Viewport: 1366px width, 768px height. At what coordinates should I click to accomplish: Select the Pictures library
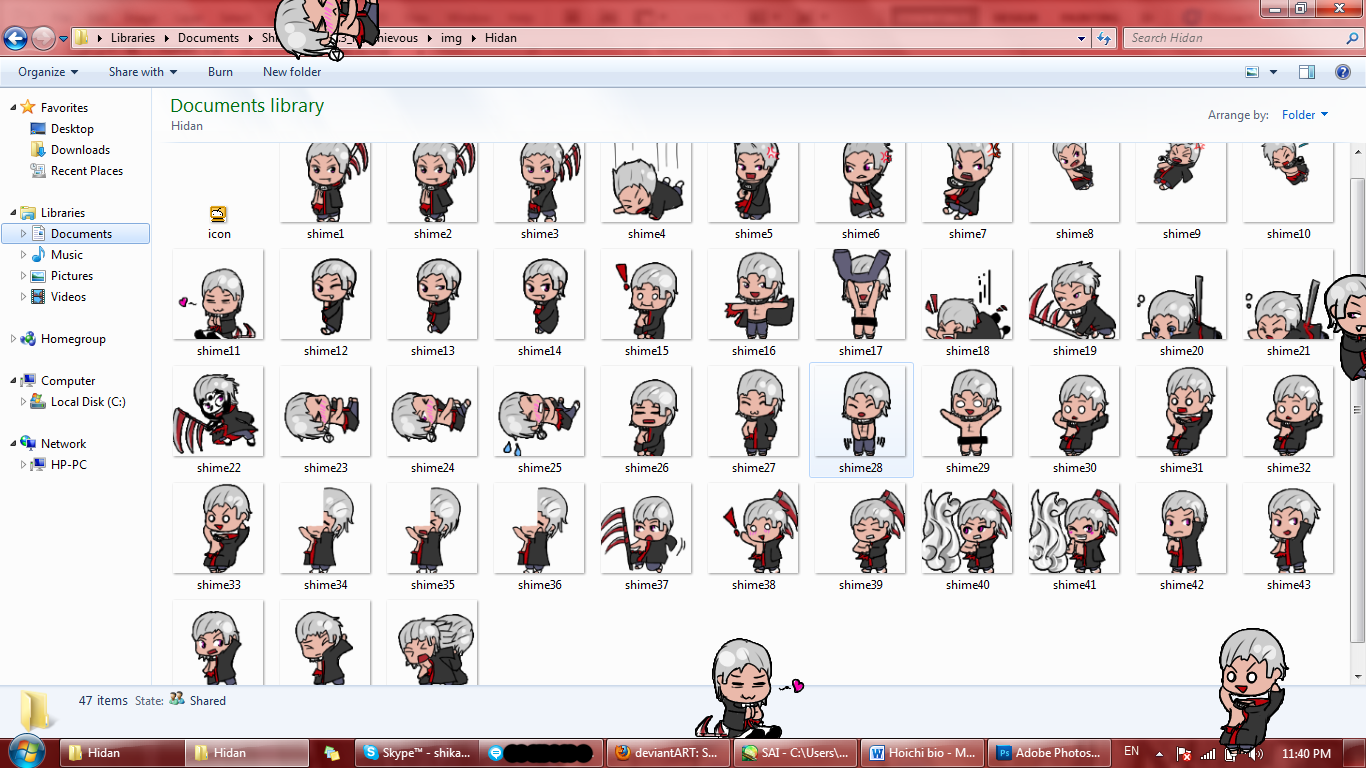coord(71,276)
